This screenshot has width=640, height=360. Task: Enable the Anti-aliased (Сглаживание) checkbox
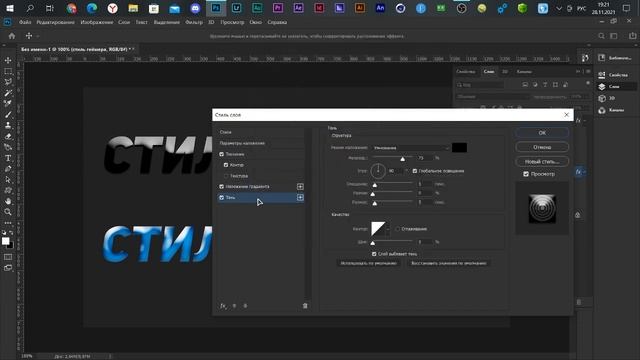click(398, 229)
